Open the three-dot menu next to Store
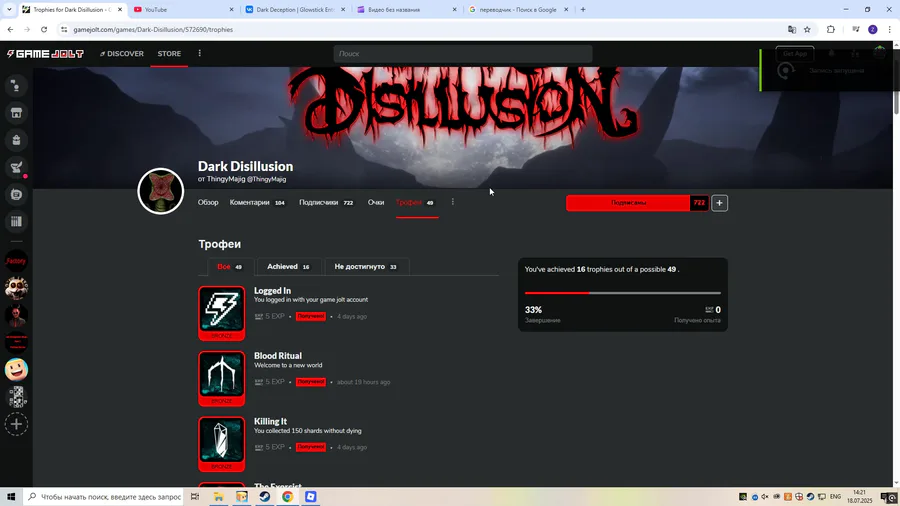Image resolution: width=900 pixels, height=506 pixels. point(200,53)
